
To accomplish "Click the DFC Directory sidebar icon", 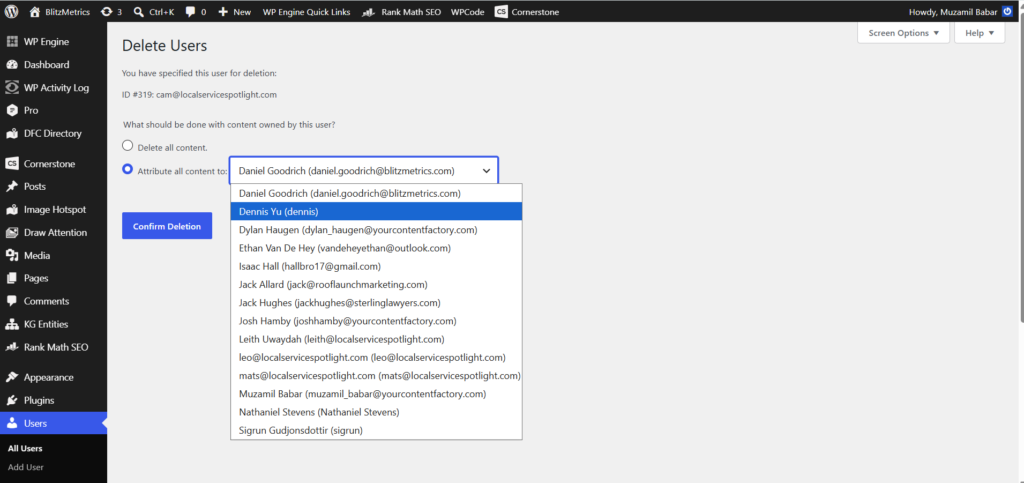I will [x=12, y=134].
